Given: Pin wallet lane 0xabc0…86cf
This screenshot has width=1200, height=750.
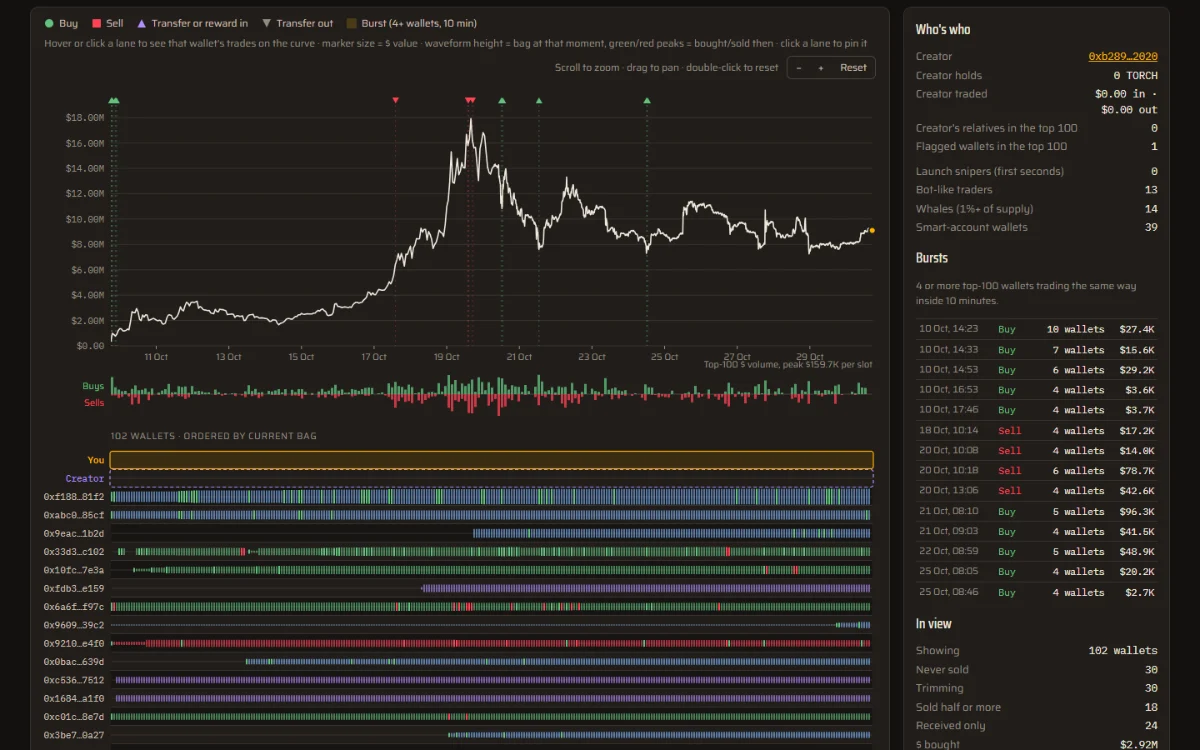Looking at the screenshot, I should (x=491, y=515).
